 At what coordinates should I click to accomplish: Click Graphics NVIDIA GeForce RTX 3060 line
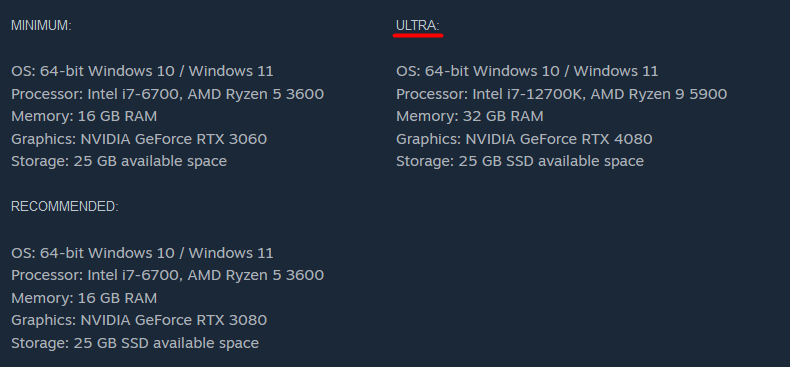click(x=139, y=139)
